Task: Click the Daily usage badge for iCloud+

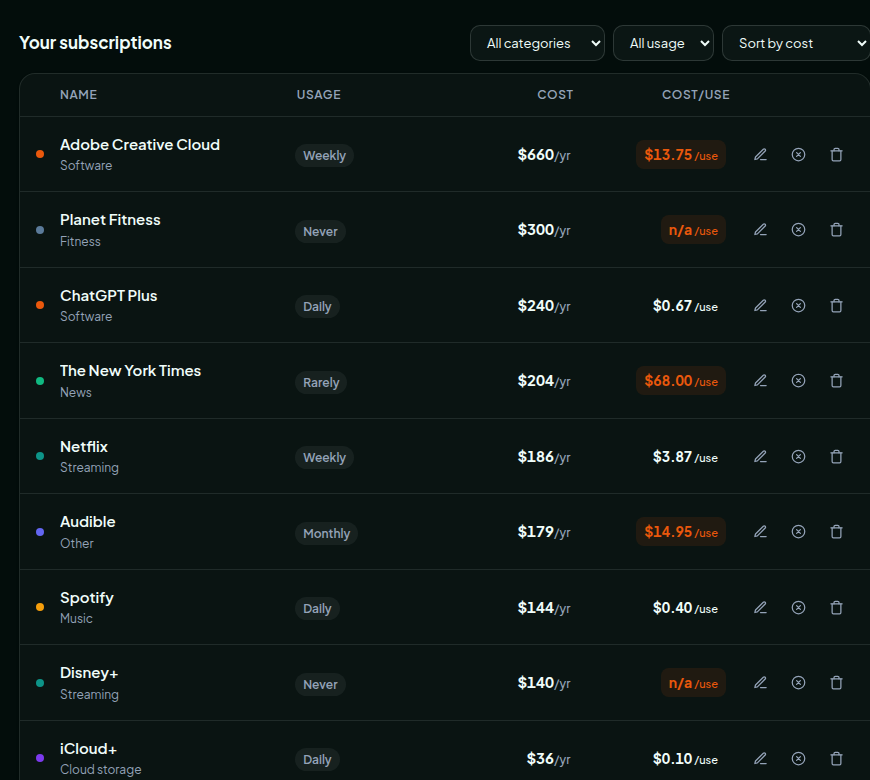Action: (317, 759)
